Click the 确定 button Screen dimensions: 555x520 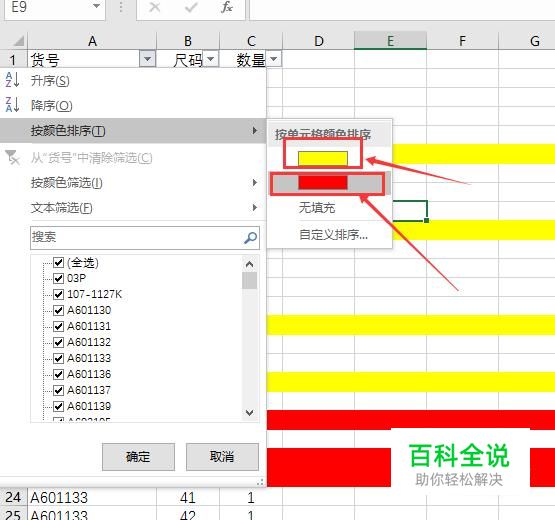(x=138, y=457)
